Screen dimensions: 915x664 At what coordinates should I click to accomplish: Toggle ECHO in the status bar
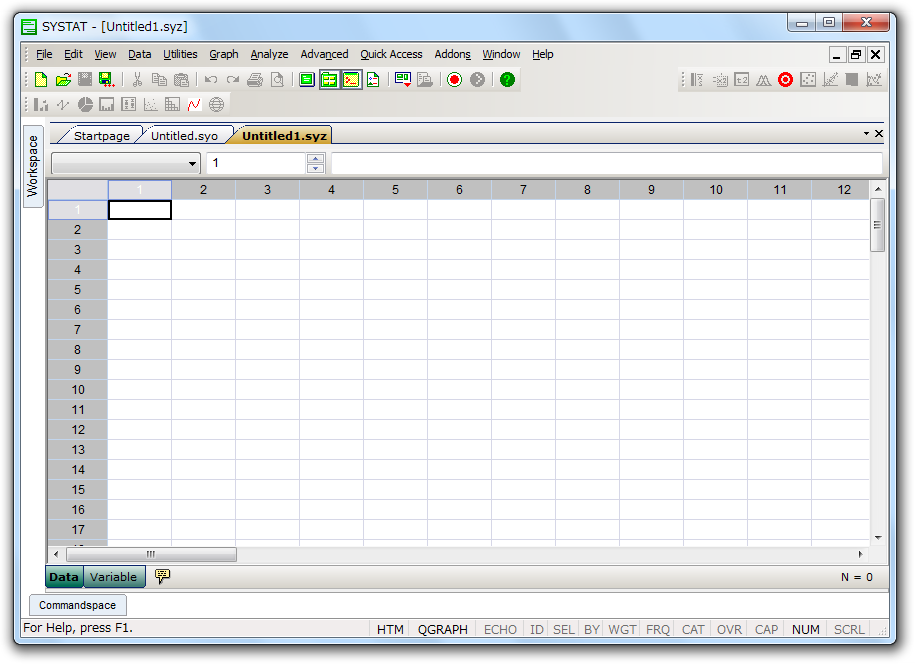500,630
